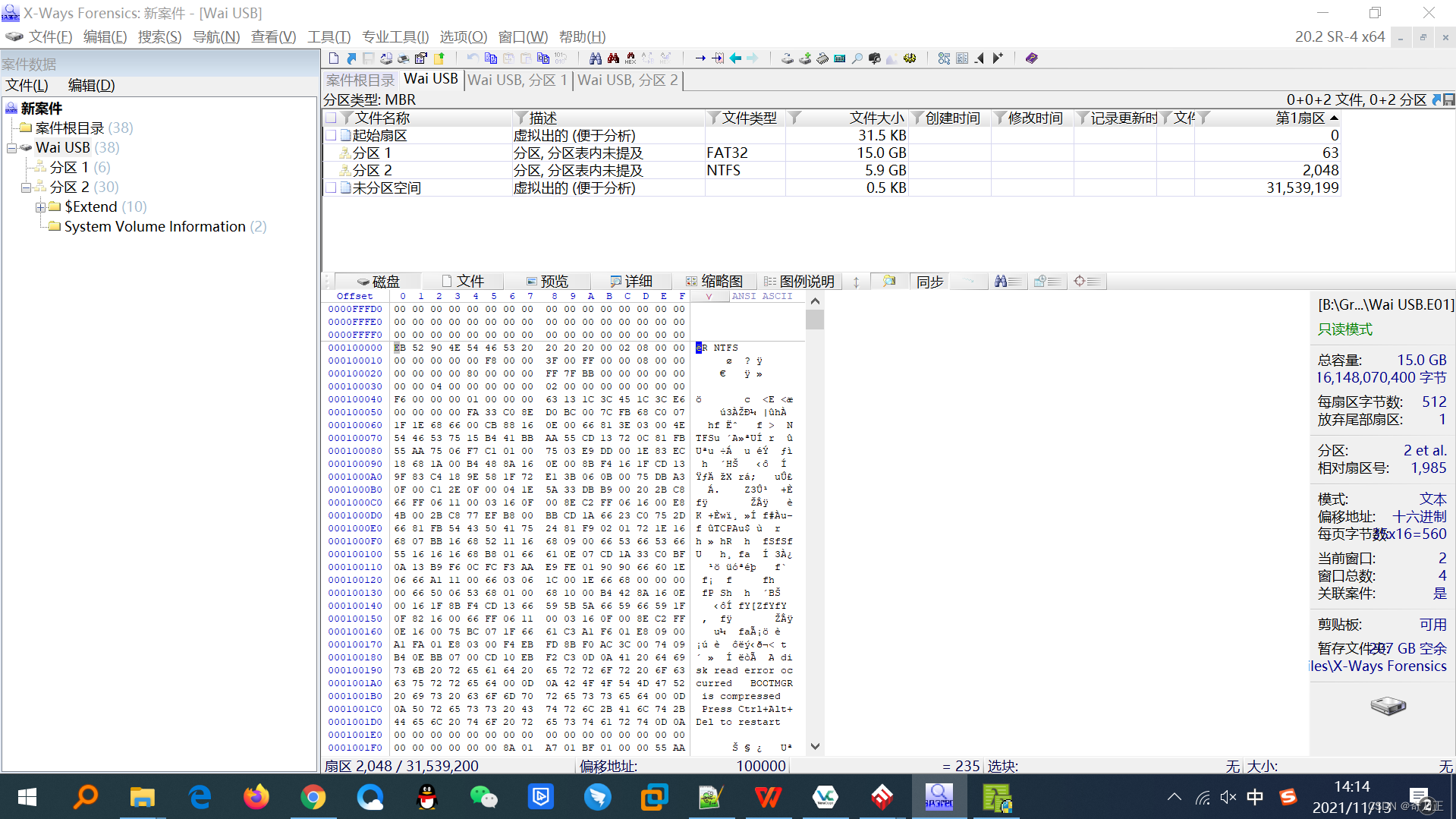Screen dimensions: 1456x819
Task: Open File Explorer from the taskbar
Action: click(142, 797)
